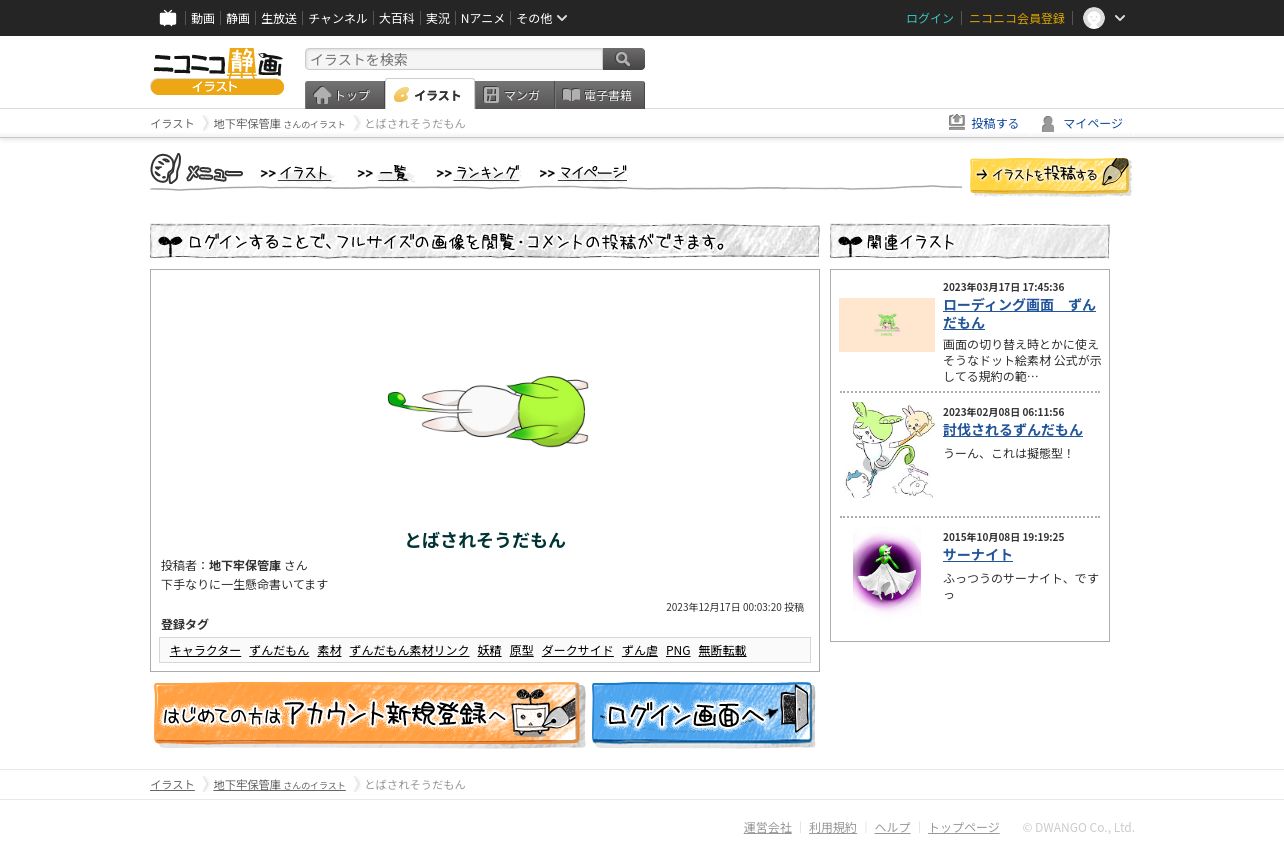Switch to the マンガ tab

click(515, 95)
